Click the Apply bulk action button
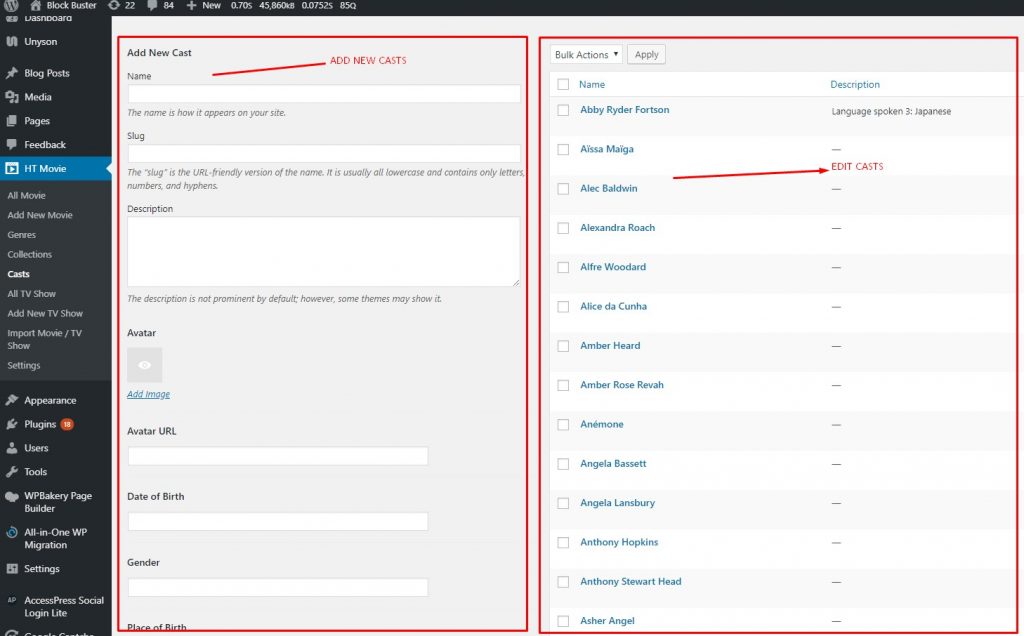The width and height of the screenshot is (1024, 636). 647,55
